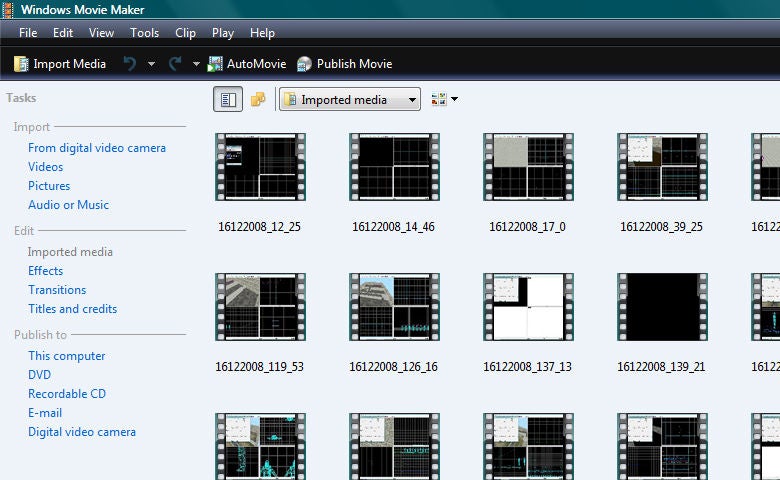Click the 16122008_14_46 file name
The width and height of the screenshot is (780, 480).
tap(393, 227)
